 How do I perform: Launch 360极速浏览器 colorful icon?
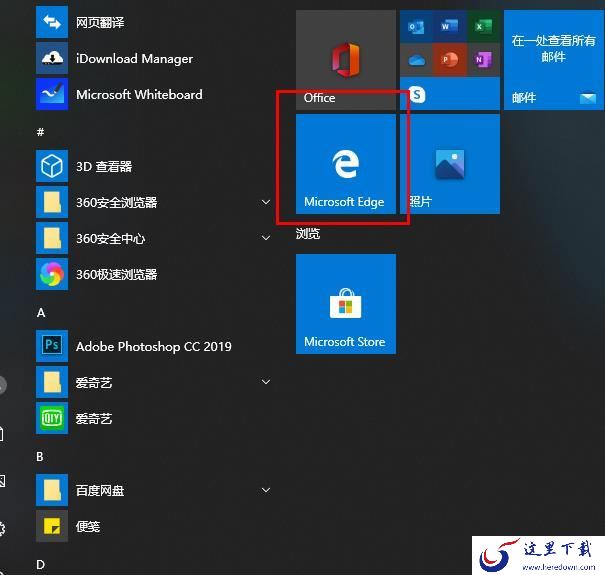coord(52,274)
